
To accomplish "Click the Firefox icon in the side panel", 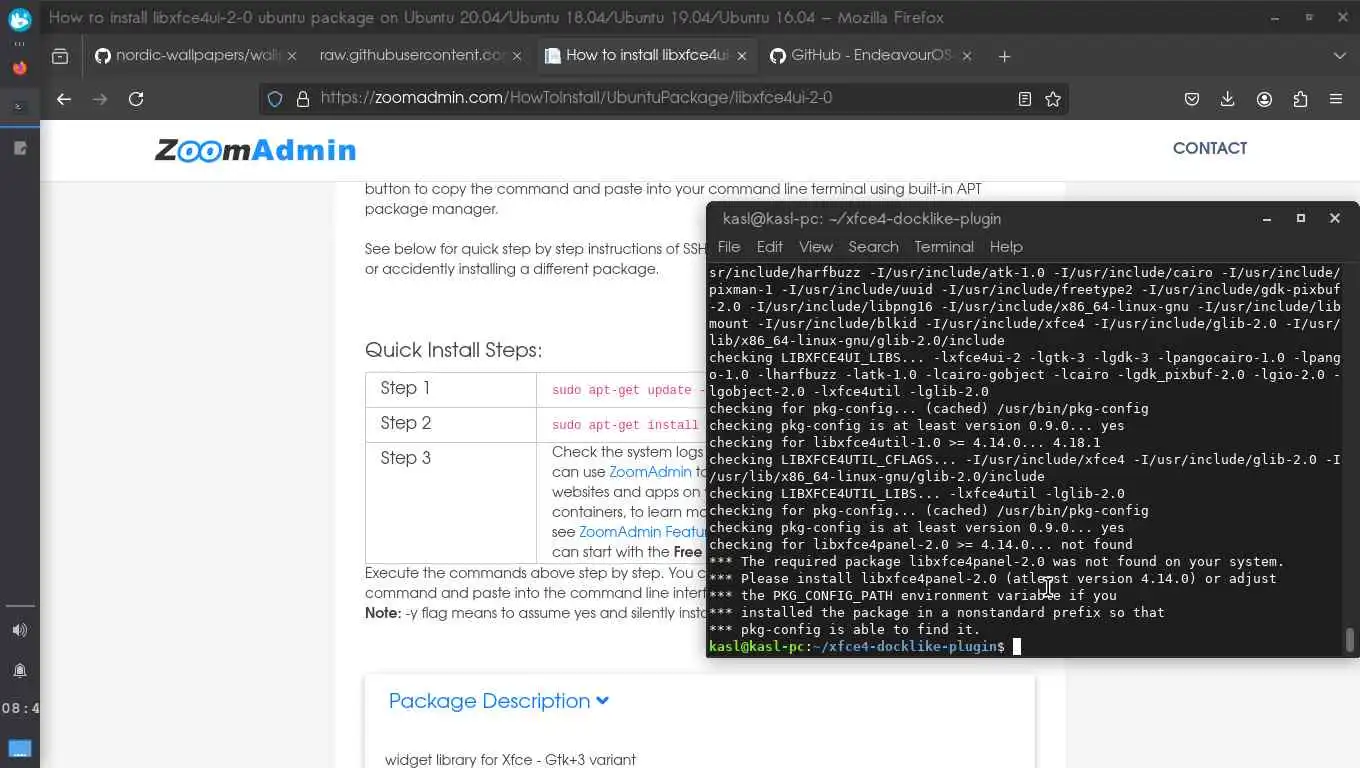I will [20, 68].
